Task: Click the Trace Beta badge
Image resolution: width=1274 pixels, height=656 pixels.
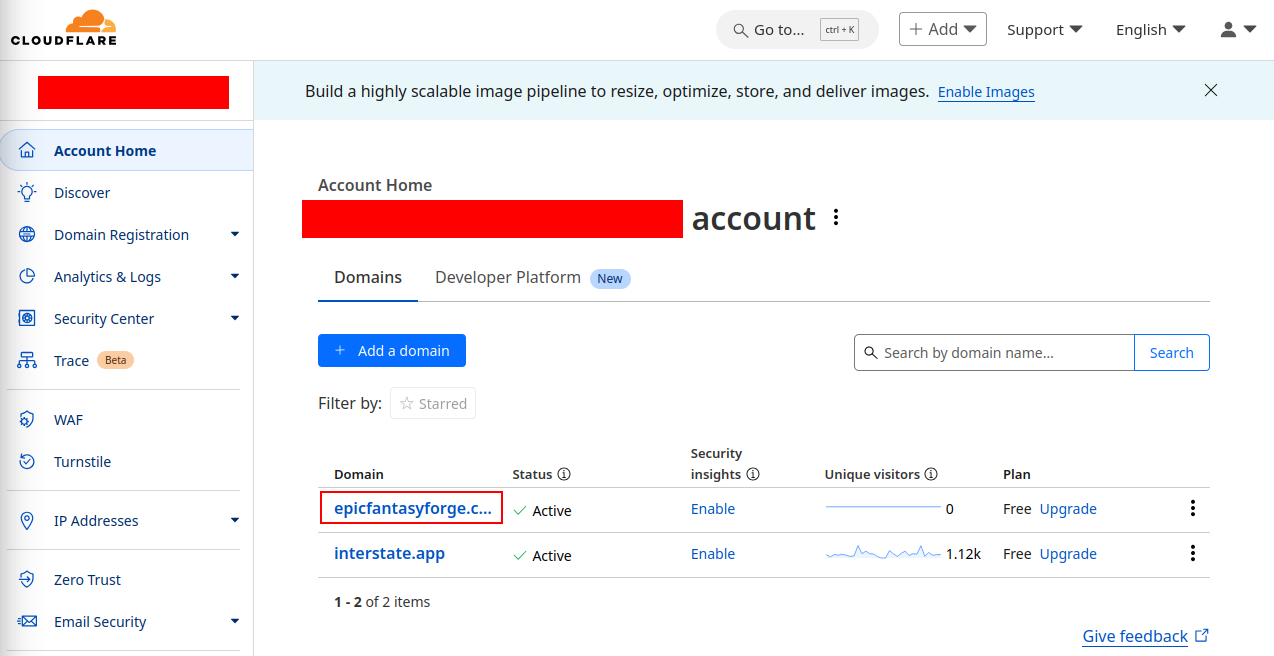Action: 115,360
